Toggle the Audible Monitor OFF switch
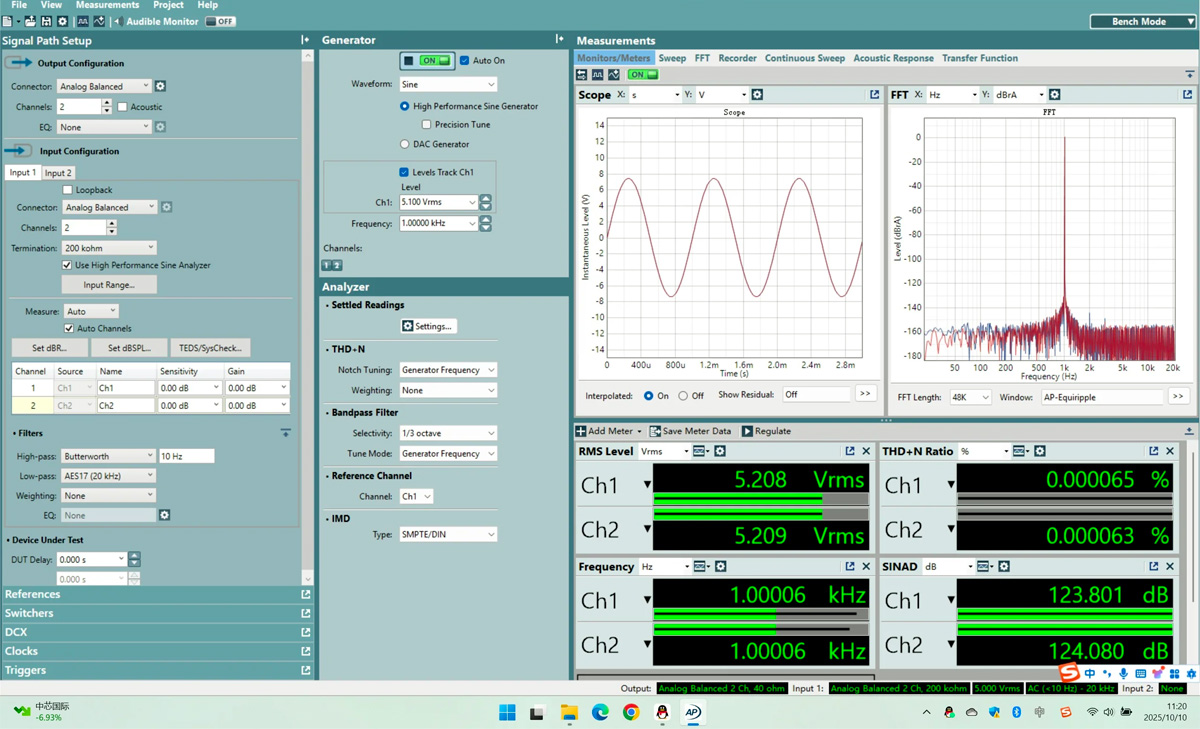The height and width of the screenshot is (729, 1200). [x=219, y=20]
